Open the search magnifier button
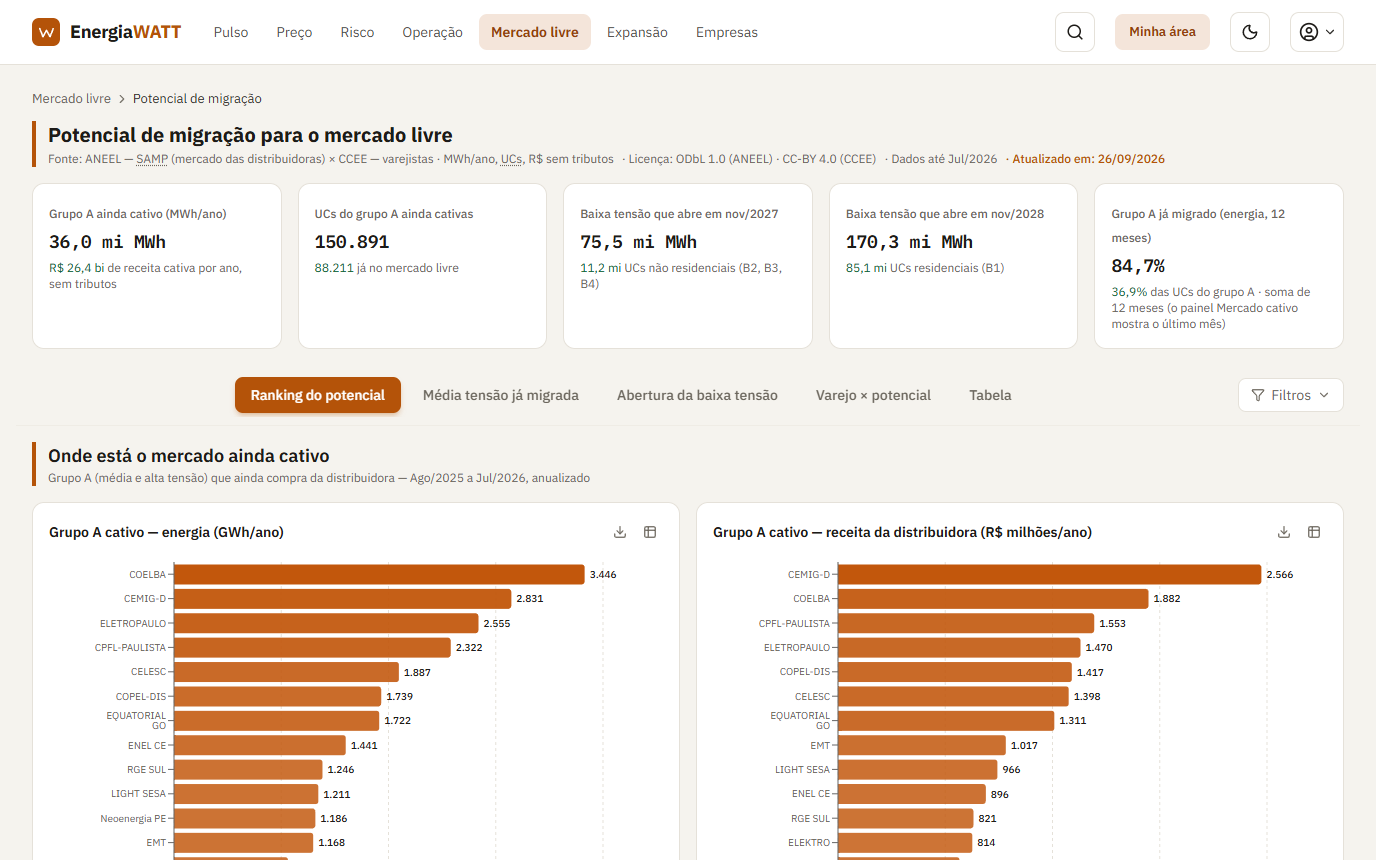This screenshot has height=860, width=1376. 1075,32
